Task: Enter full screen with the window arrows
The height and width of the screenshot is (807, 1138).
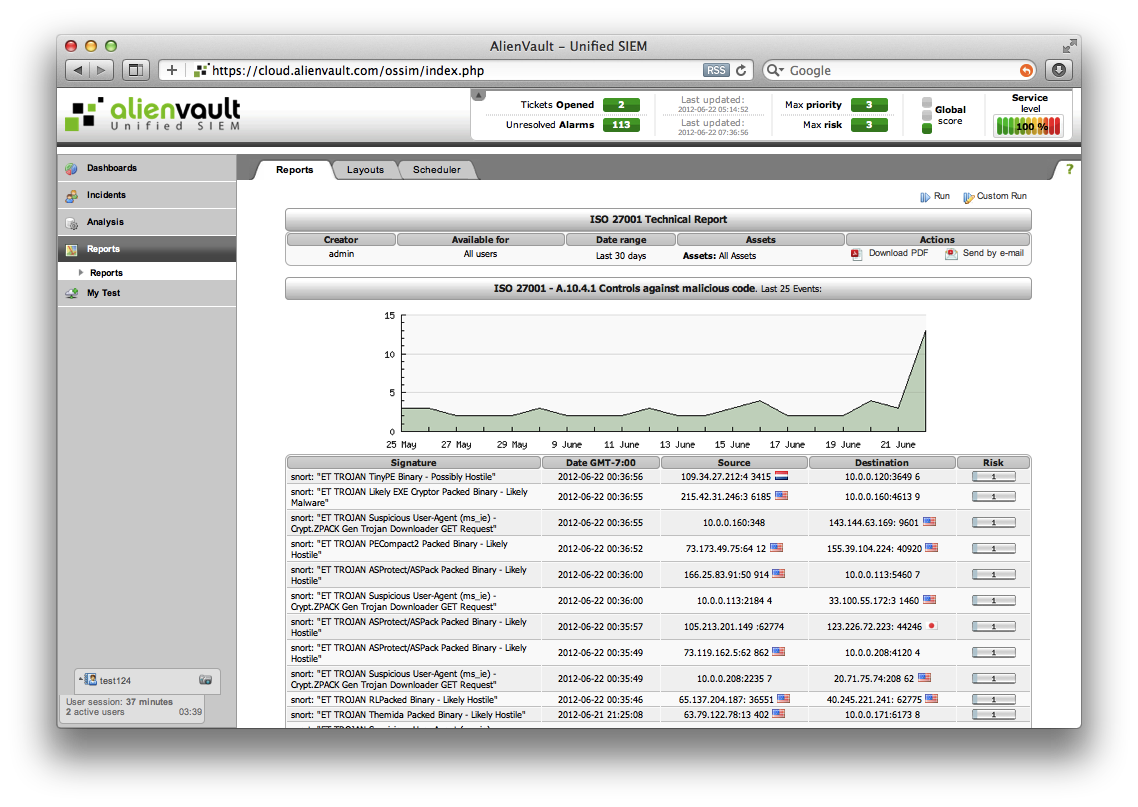Action: [x=1069, y=46]
